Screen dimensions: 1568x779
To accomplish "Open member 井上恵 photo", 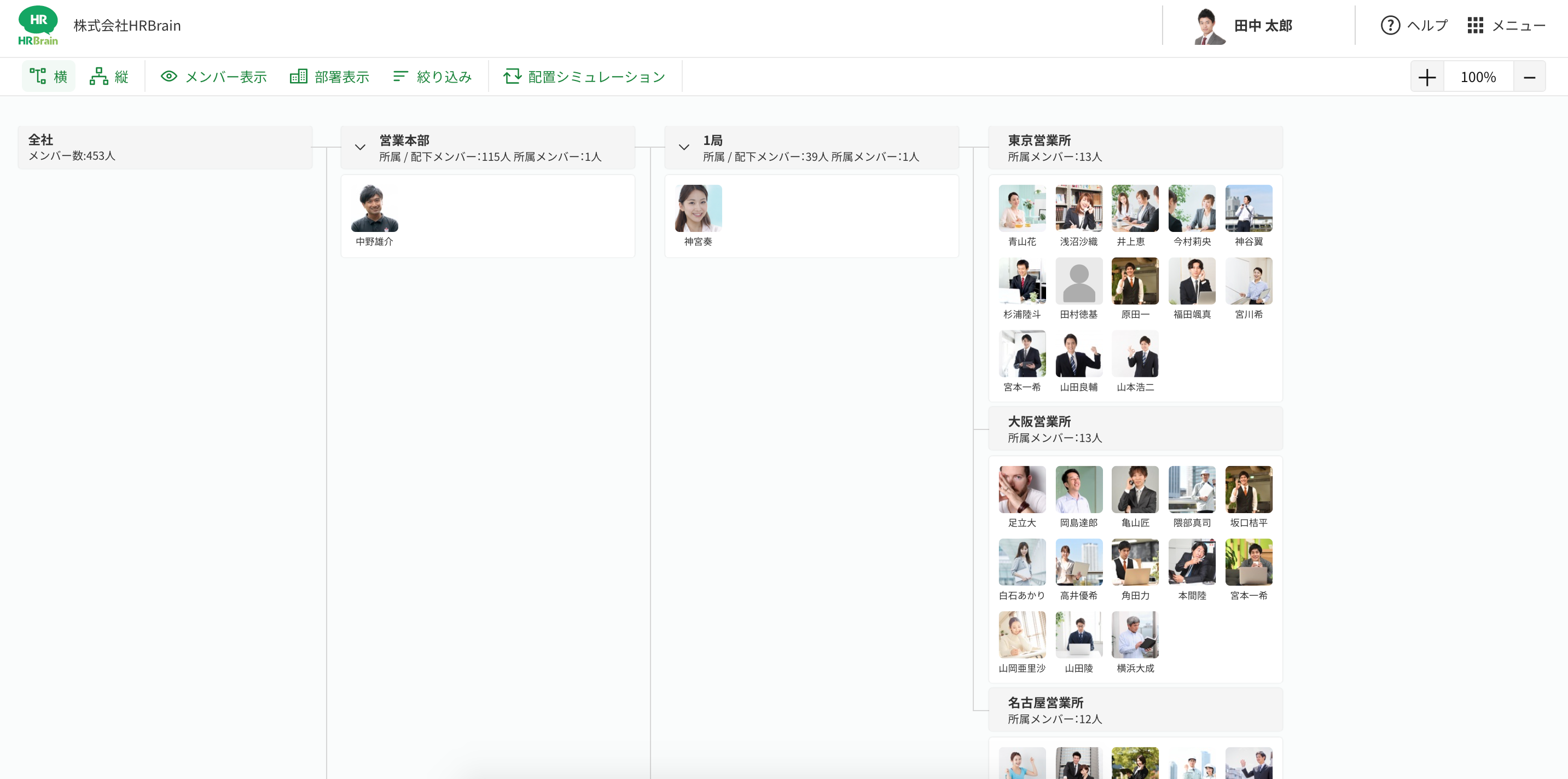I will pos(1135,208).
